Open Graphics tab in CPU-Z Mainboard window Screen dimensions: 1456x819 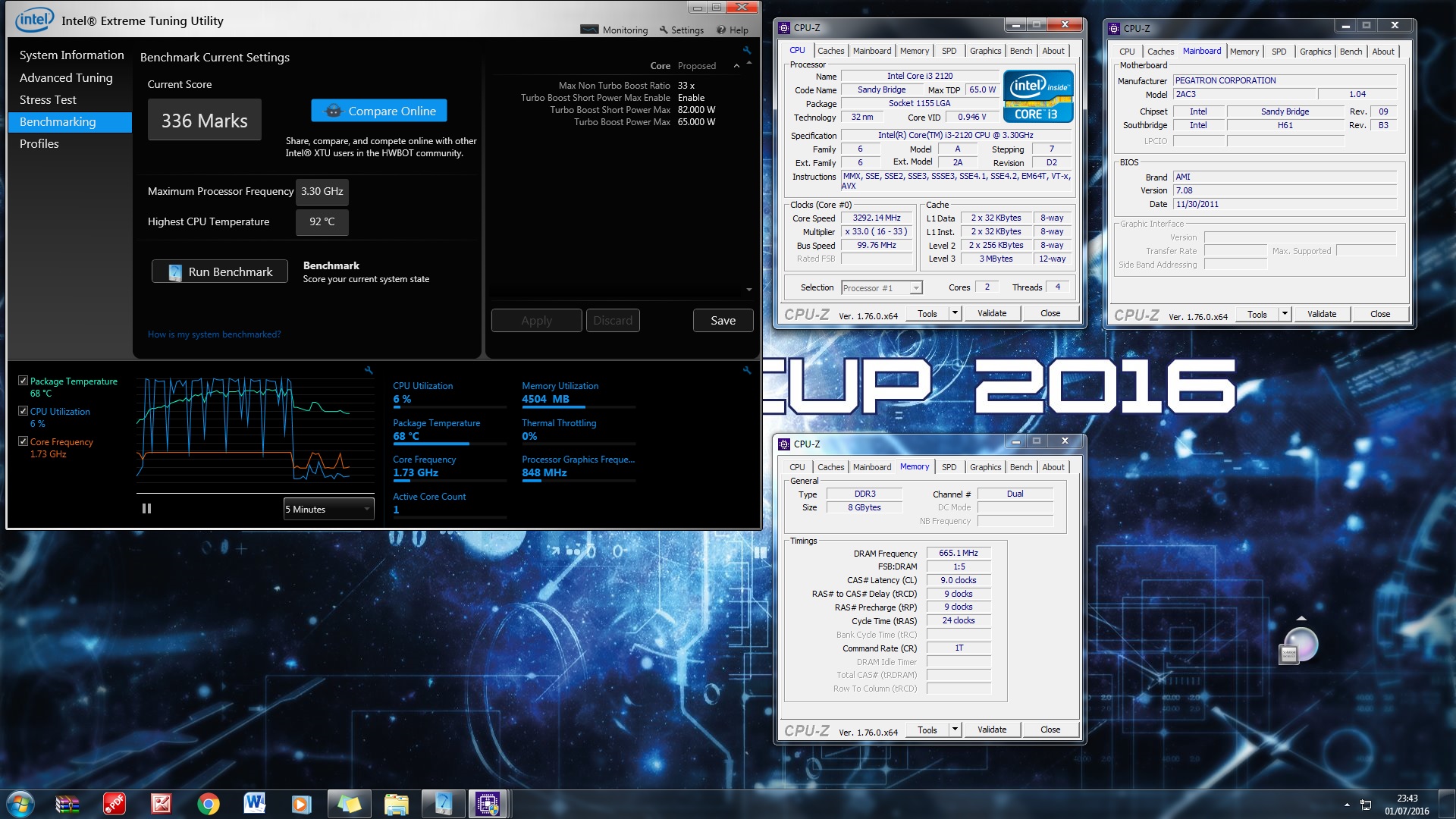pos(1315,52)
